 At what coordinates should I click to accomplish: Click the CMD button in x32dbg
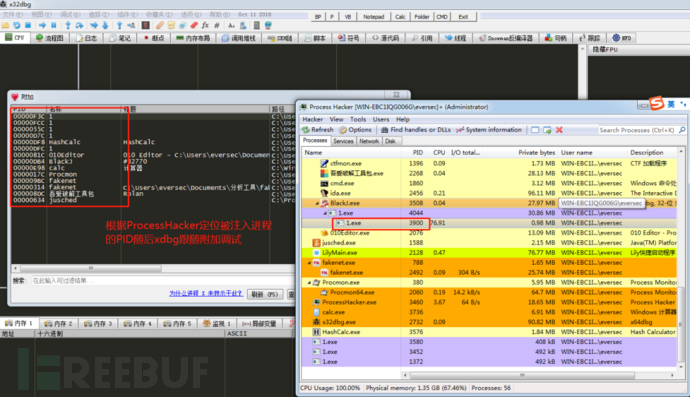pyautogui.click(x=442, y=17)
